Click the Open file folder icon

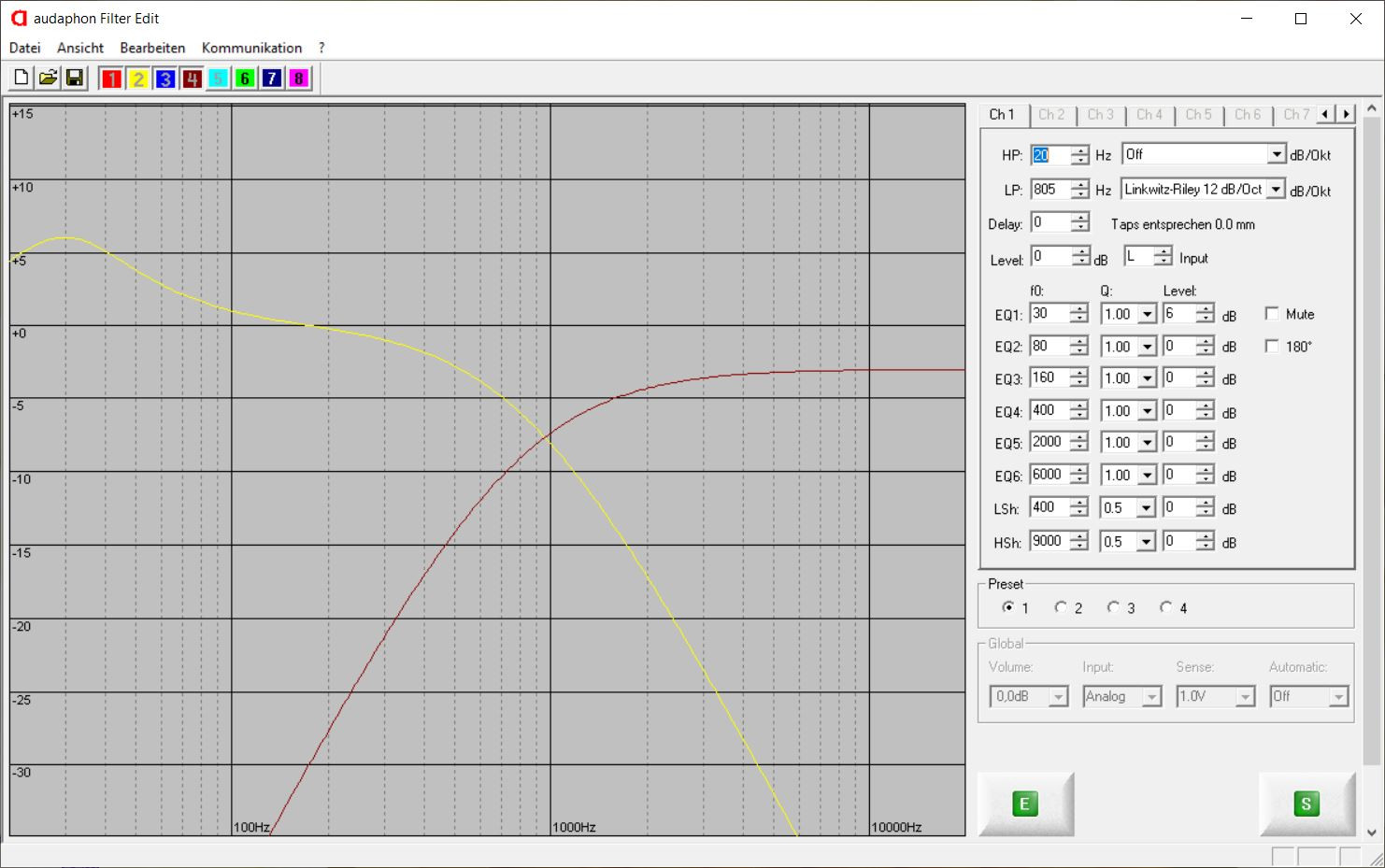click(48, 78)
